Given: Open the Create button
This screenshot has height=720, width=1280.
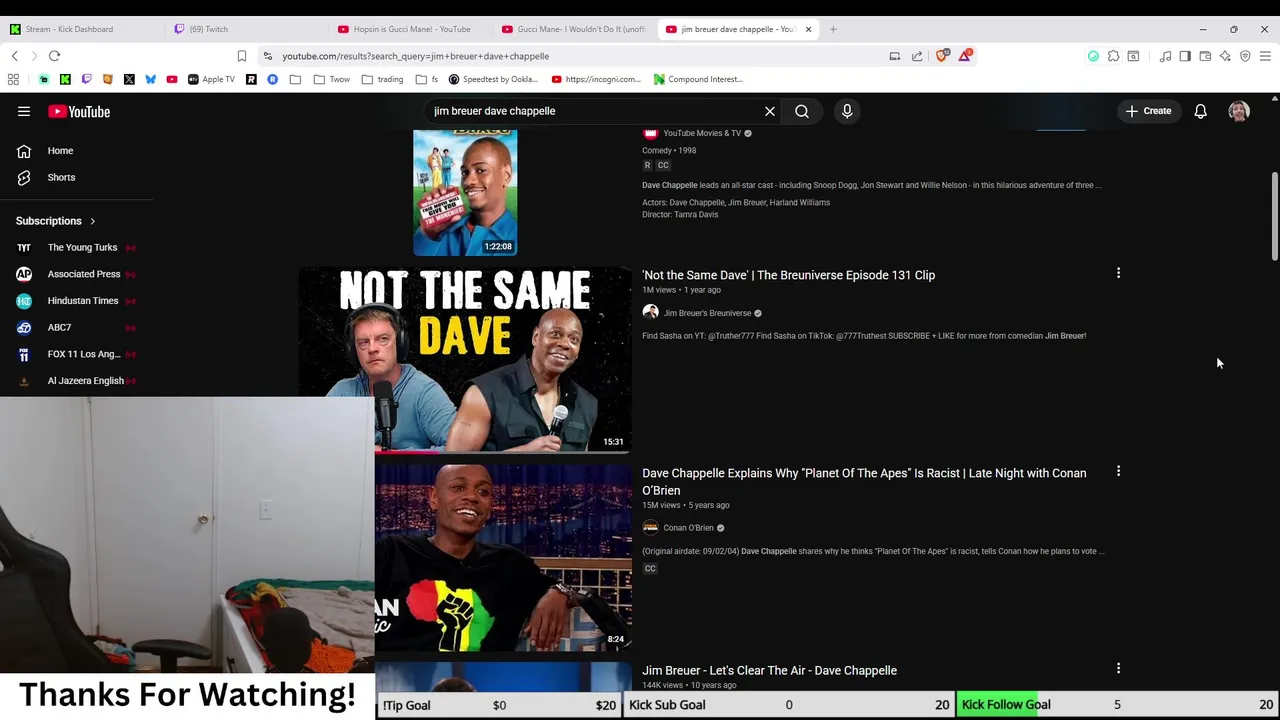Looking at the screenshot, I should click(1149, 111).
